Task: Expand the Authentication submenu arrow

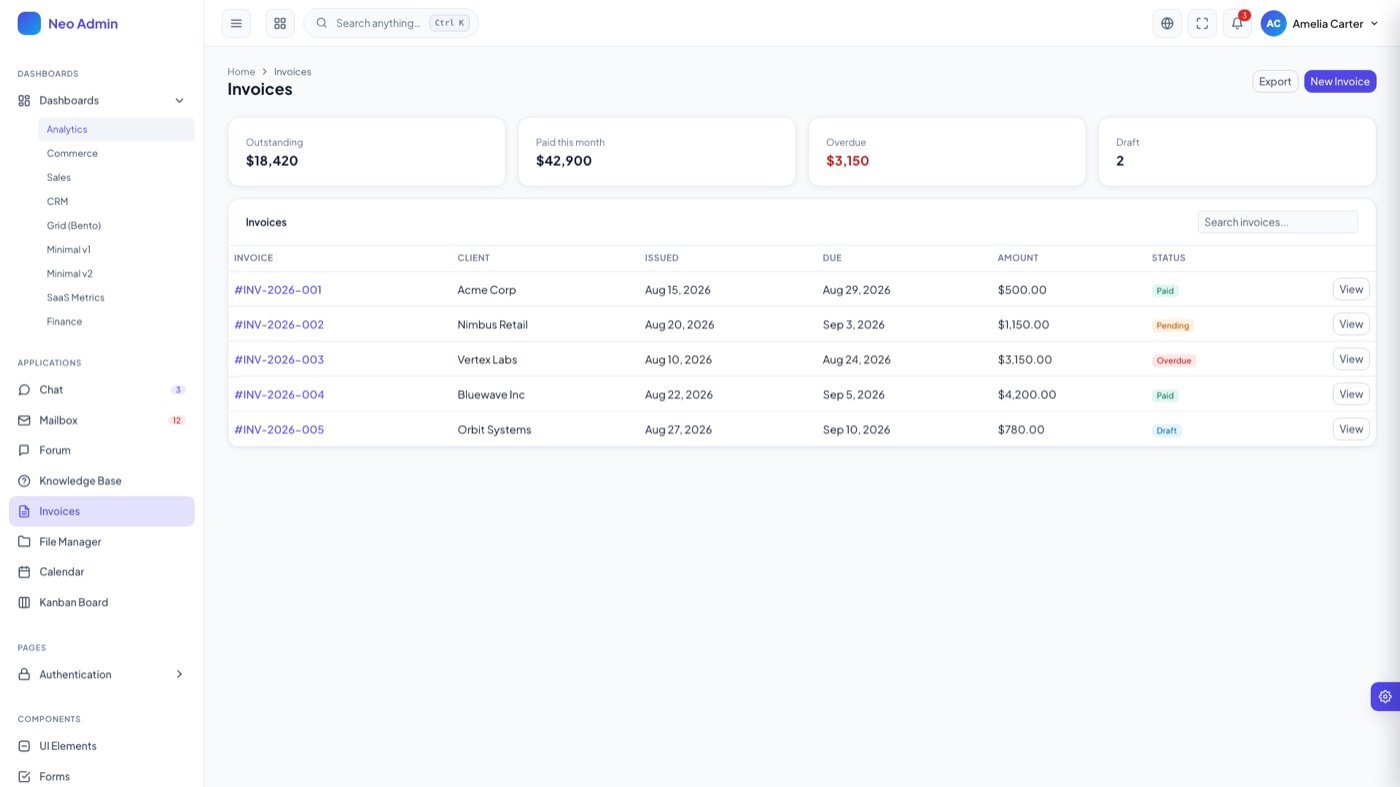Action: click(x=180, y=674)
